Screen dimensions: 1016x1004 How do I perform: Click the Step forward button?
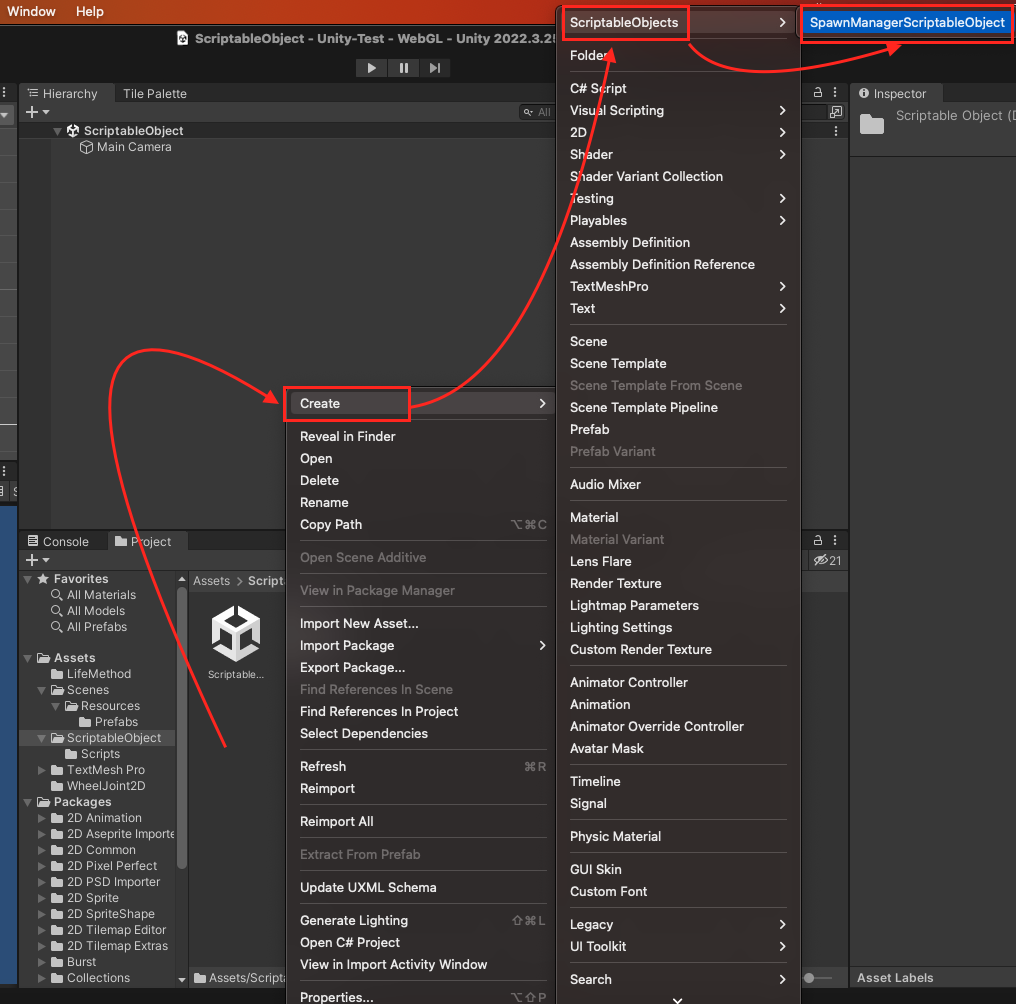[x=435, y=68]
